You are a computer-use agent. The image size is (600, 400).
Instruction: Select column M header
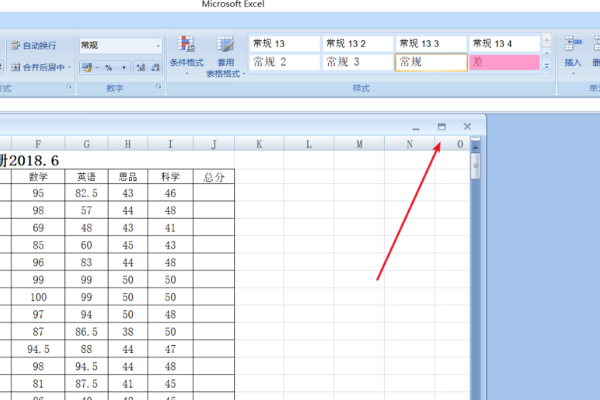[x=359, y=144]
